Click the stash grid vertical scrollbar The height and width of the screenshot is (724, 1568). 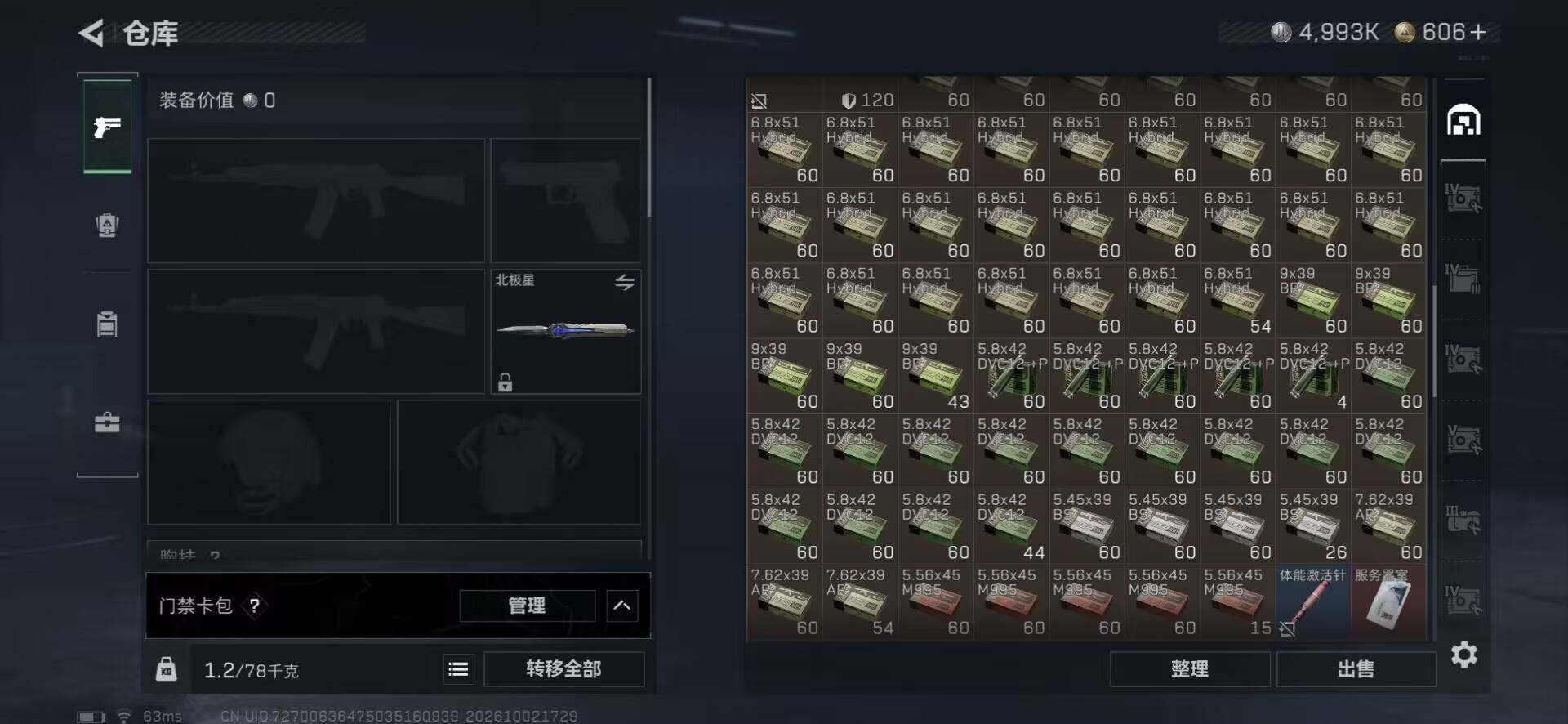point(1434,341)
